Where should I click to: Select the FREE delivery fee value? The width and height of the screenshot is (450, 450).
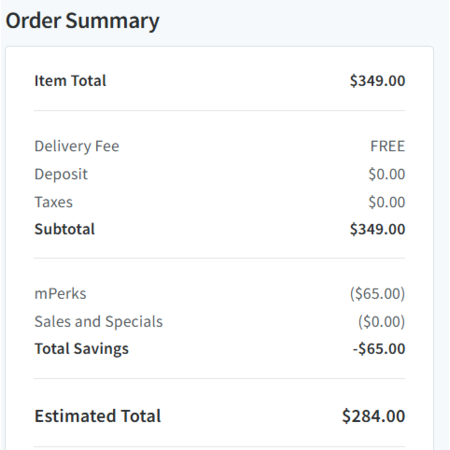coord(388,146)
